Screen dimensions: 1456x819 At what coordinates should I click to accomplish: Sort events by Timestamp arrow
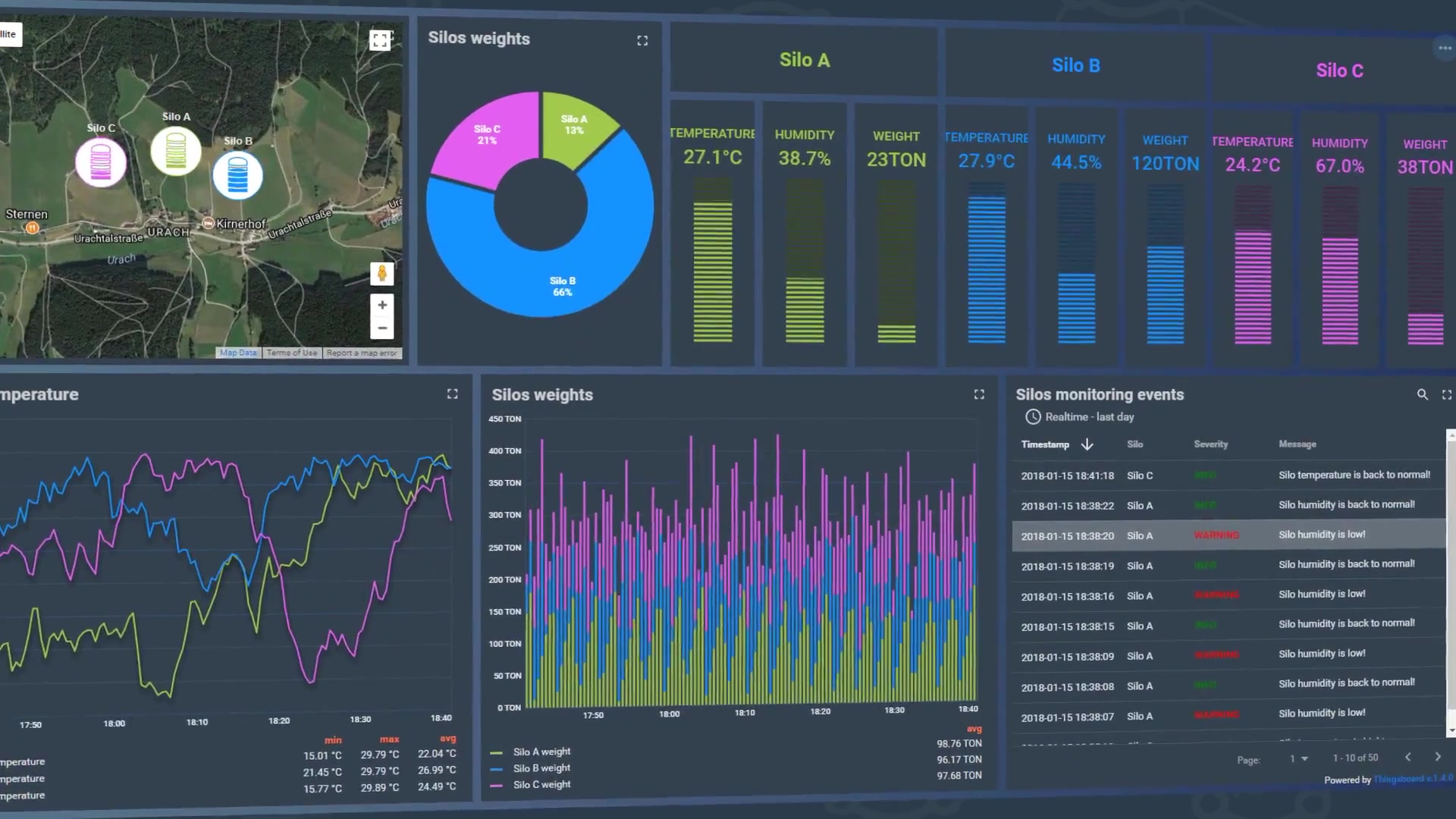[x=1087, y=444]
